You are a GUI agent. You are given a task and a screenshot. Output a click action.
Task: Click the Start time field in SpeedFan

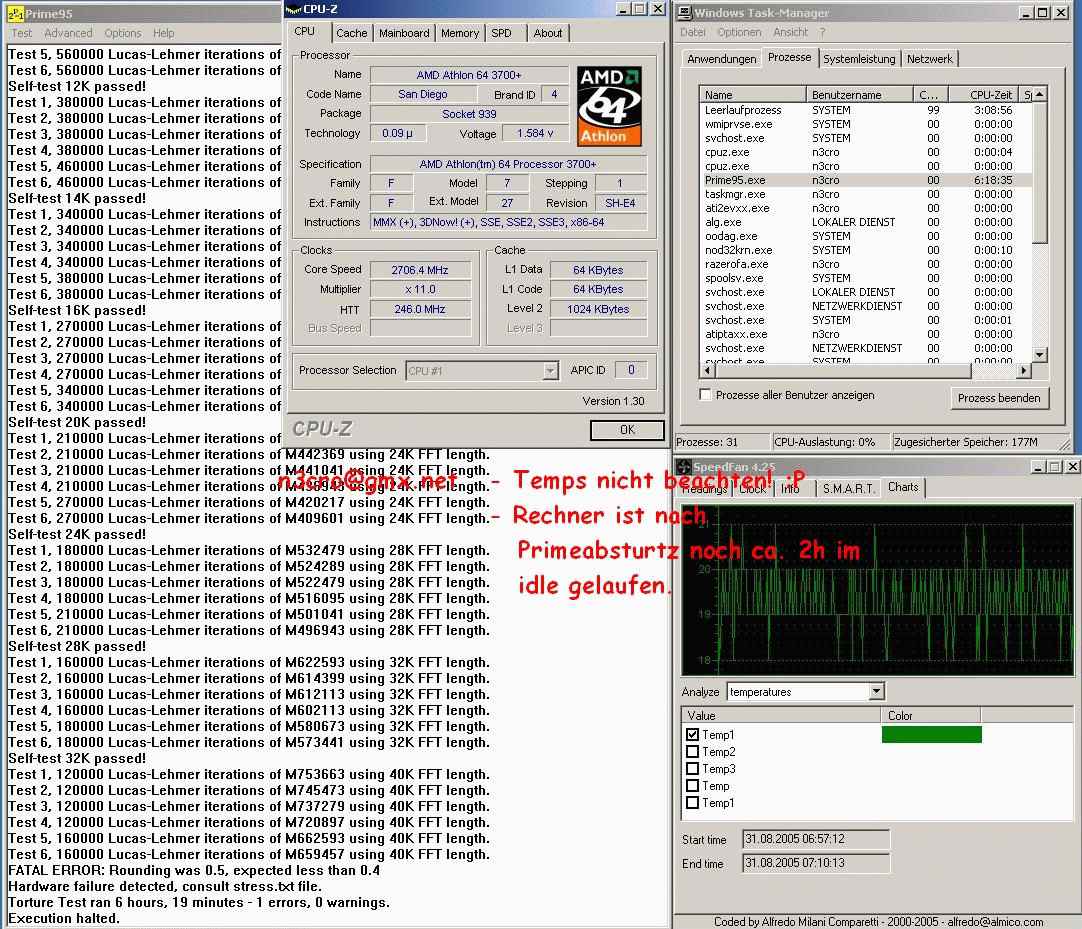click(x=816, y=839)
